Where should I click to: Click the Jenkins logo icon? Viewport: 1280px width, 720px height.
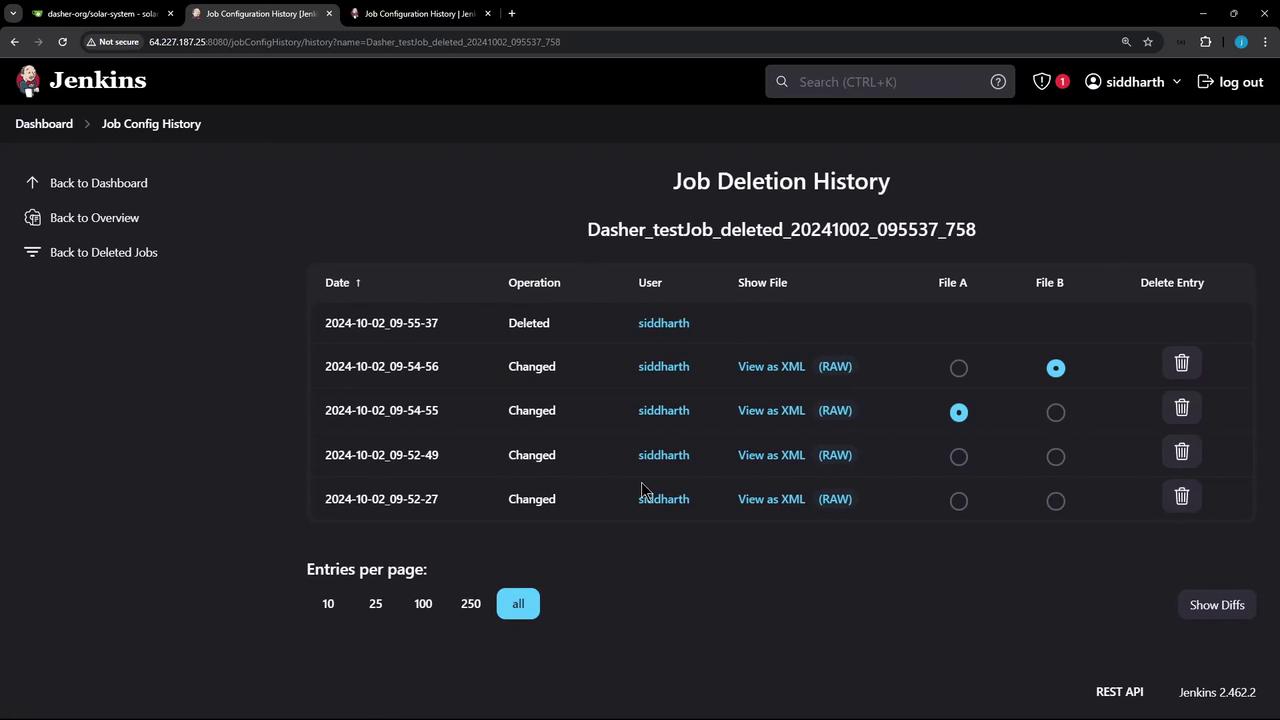29,81
